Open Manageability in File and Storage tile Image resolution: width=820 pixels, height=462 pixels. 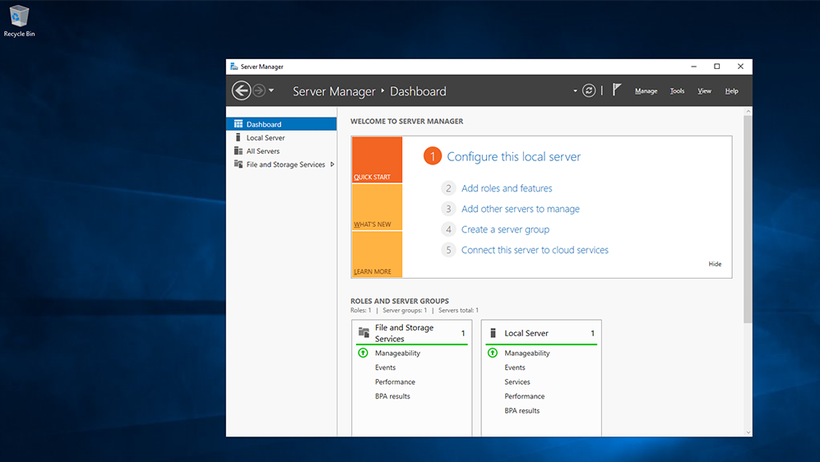397,353
